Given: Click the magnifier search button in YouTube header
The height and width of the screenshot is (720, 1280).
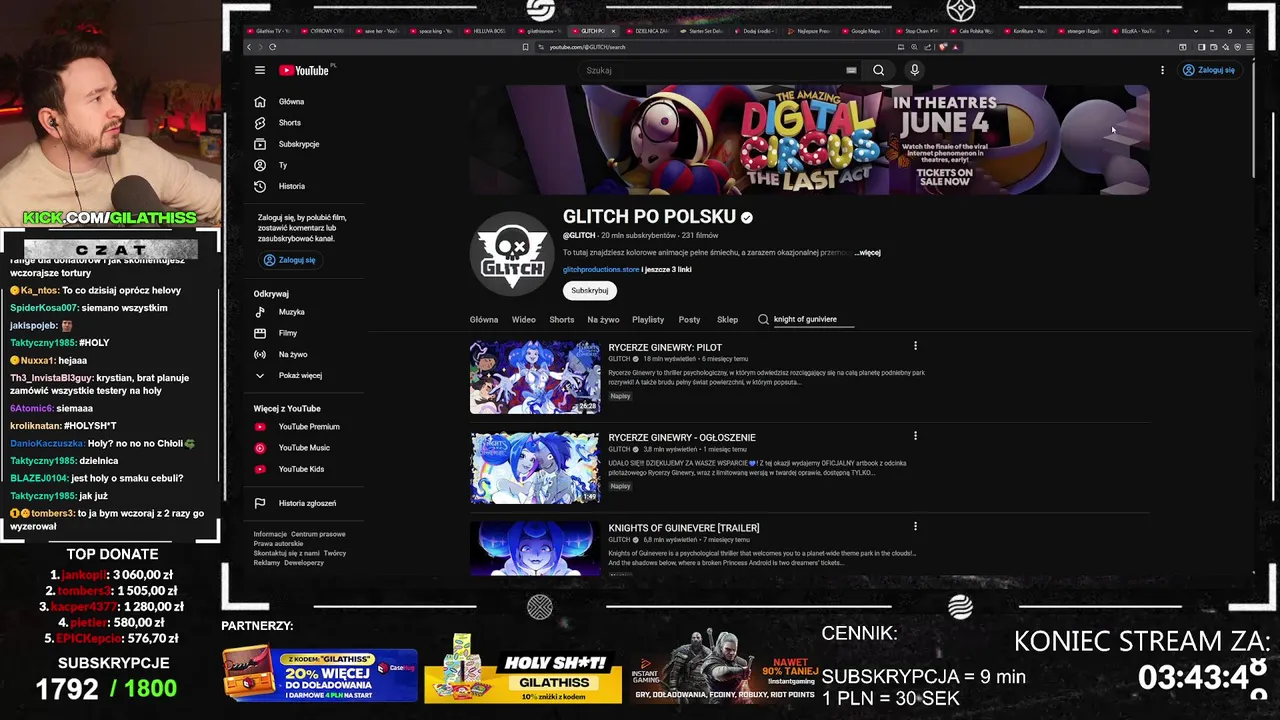Looking at the screenshot, I should (878, 70).
